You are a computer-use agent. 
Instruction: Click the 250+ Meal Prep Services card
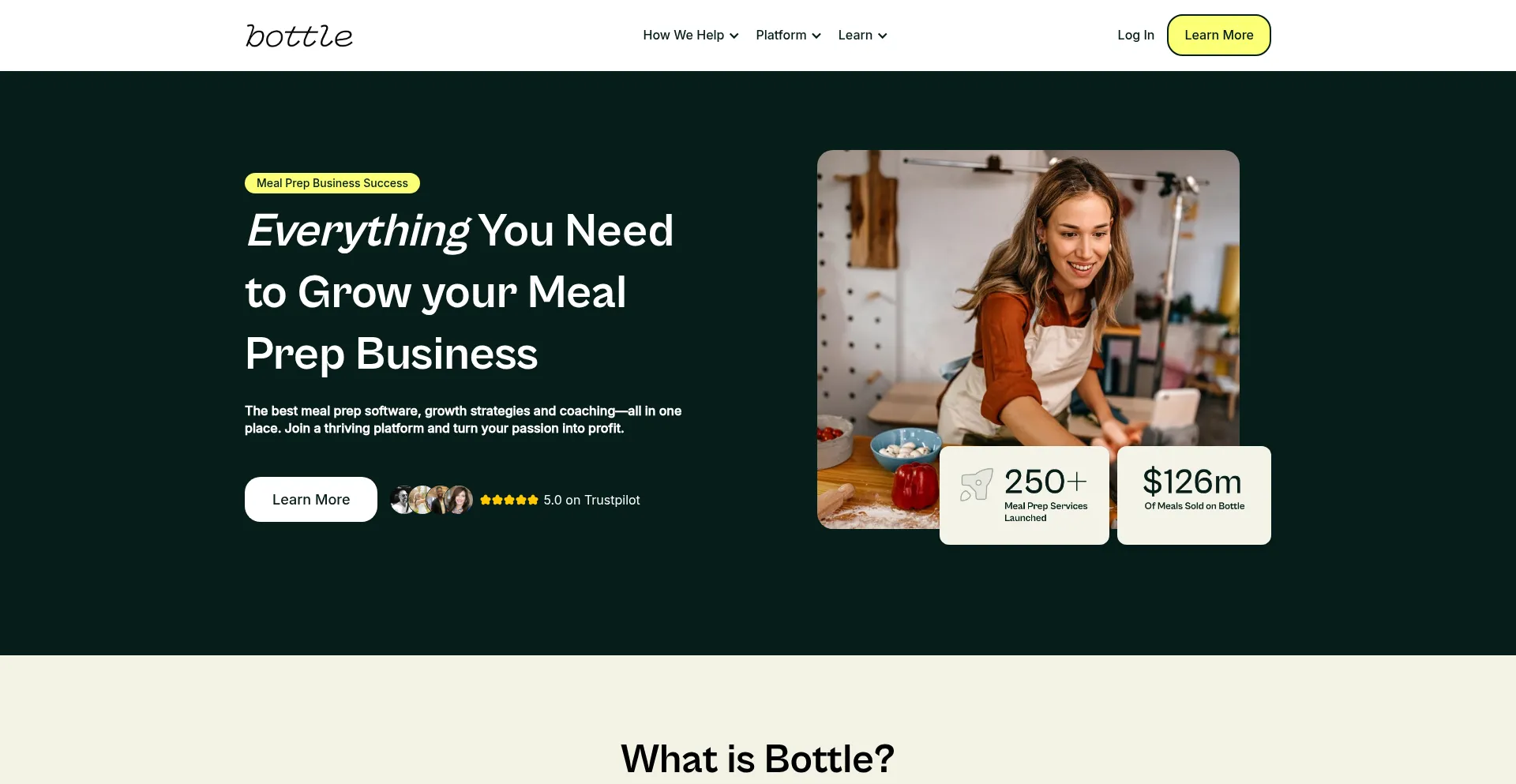(x=1024, y=495)
